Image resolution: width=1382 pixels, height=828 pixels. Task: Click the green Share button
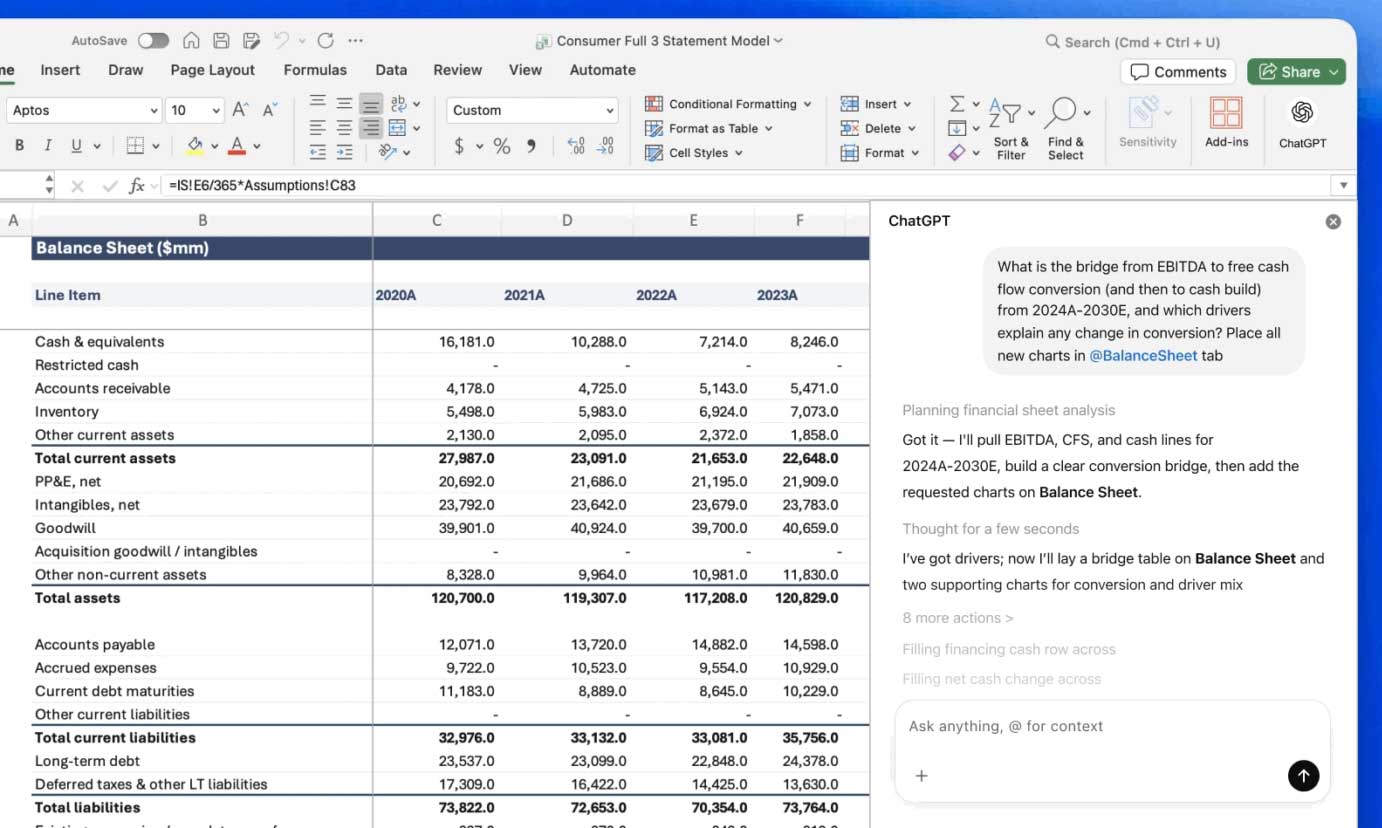pos(1296,72)
